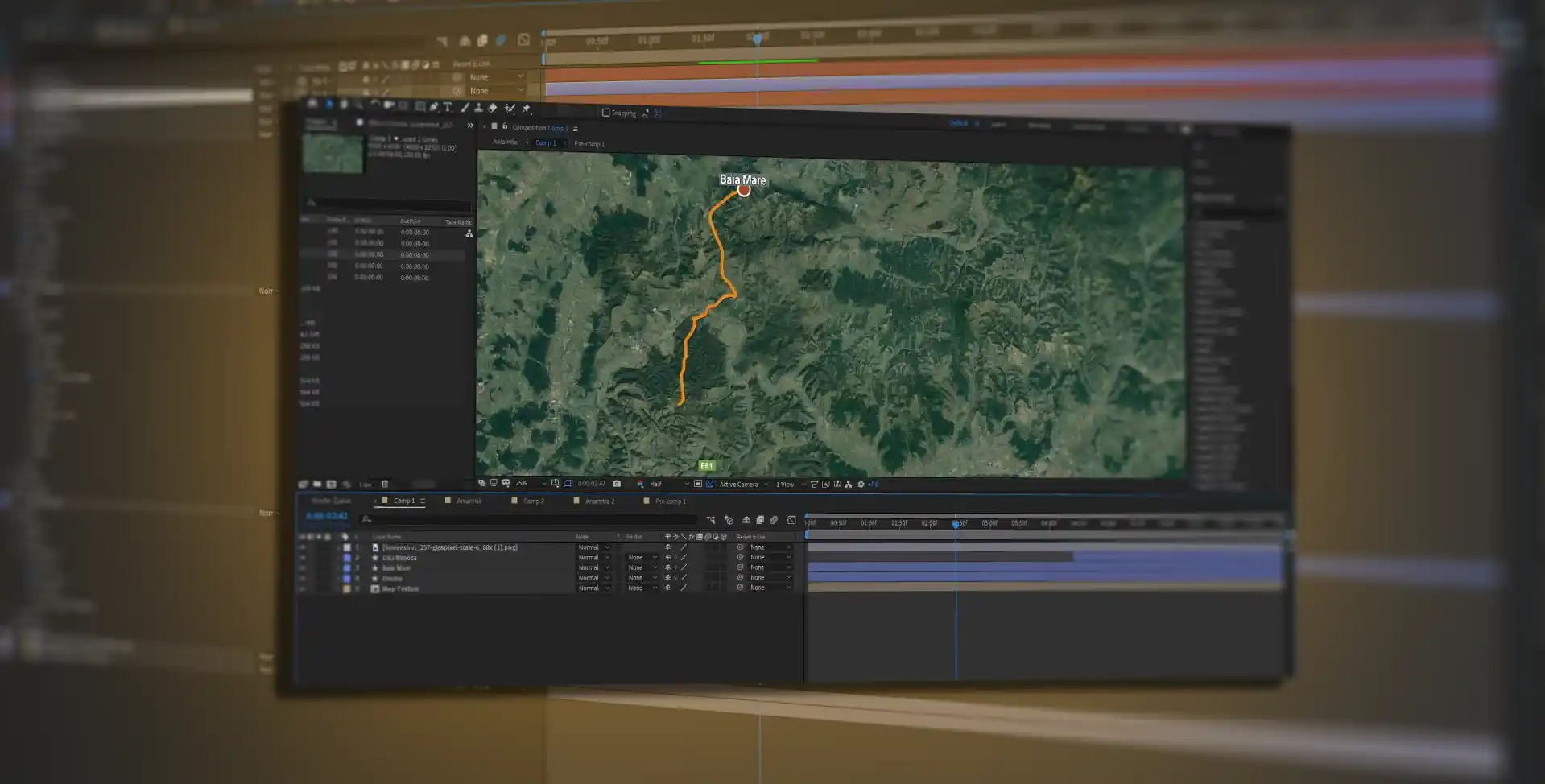Image resolution: width=1545 pixels, height=784 pixels.
Task: Click the current time 0:00:02:42 in timeline
Action: [327, 516]
